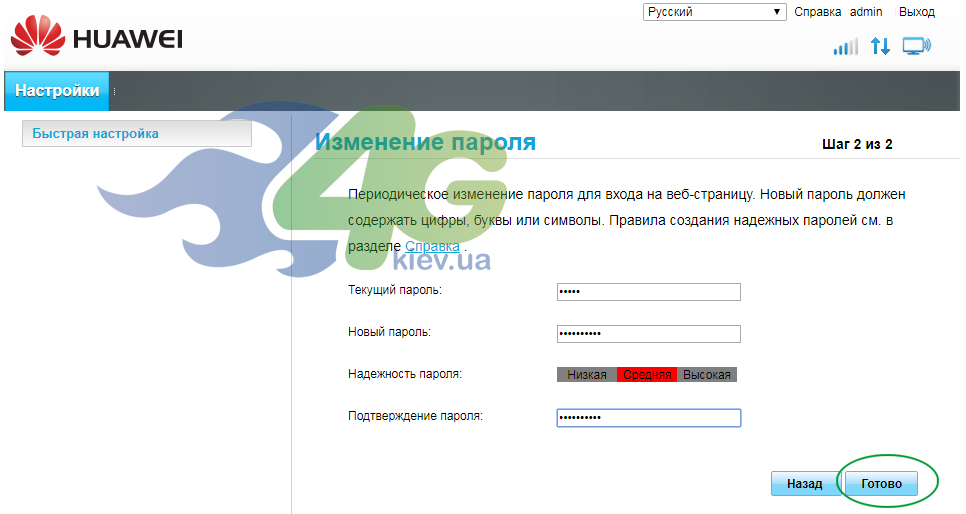Image resolution: width=966 pixels, height=514 pixels.
Task: Click the Назад button
Action: (x=805, y=484)
